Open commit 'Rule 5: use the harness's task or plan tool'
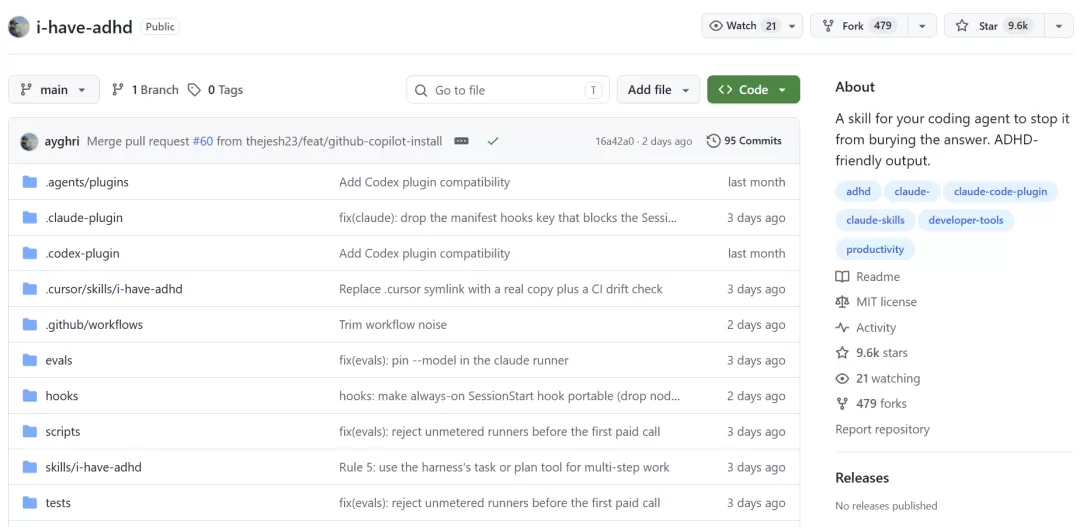The width and height of the screenshot is (1080, 527). (504, 467)
